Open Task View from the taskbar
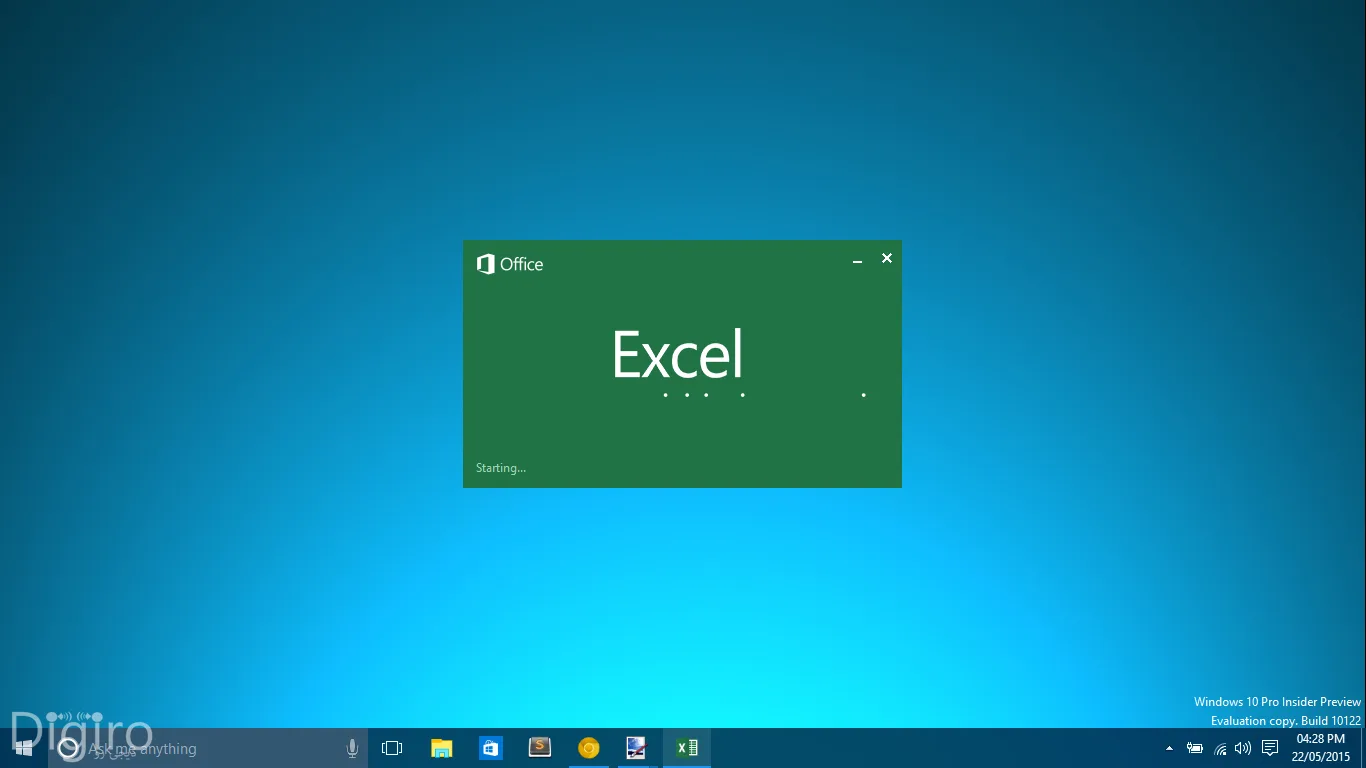This screenshot has width=1366, height=768. pos(392,748)
